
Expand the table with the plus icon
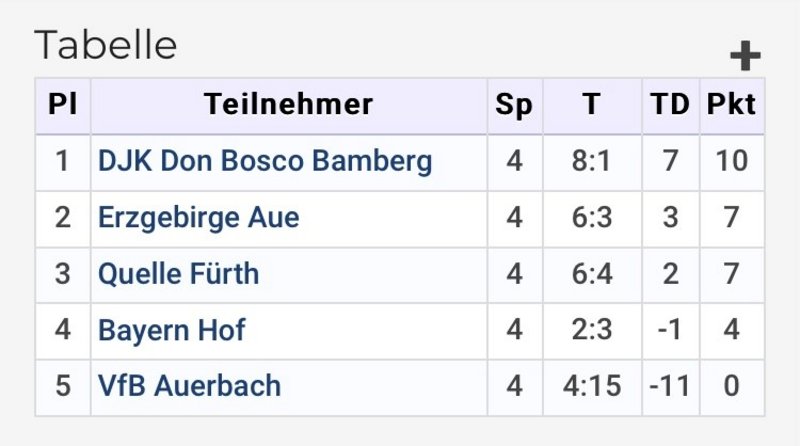[x=745, y=55]
